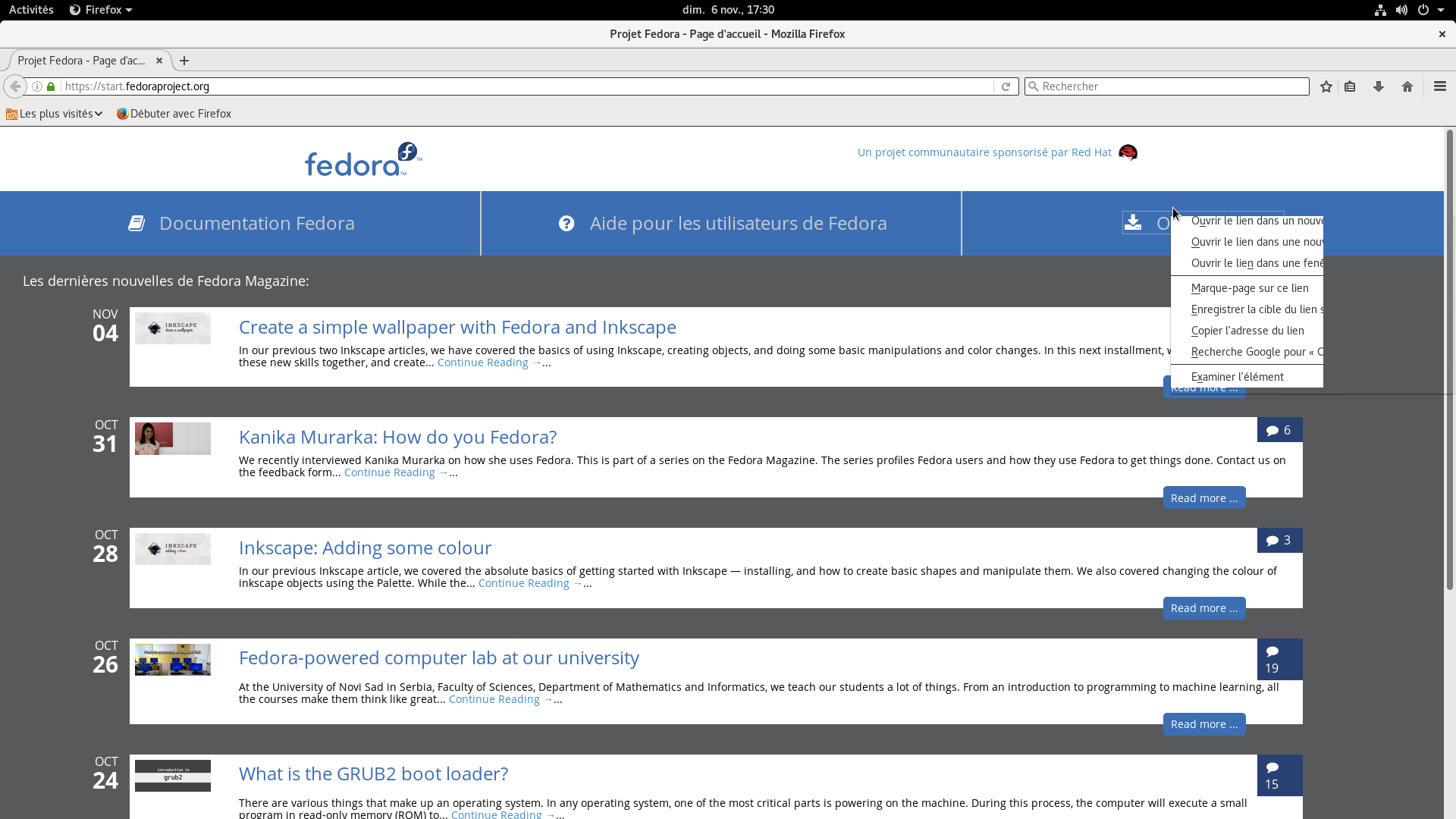The height and width of the screenshot is (819, 1456).
Task: Open the downloads arrow icon
Action: click(x=1379, y=86)
